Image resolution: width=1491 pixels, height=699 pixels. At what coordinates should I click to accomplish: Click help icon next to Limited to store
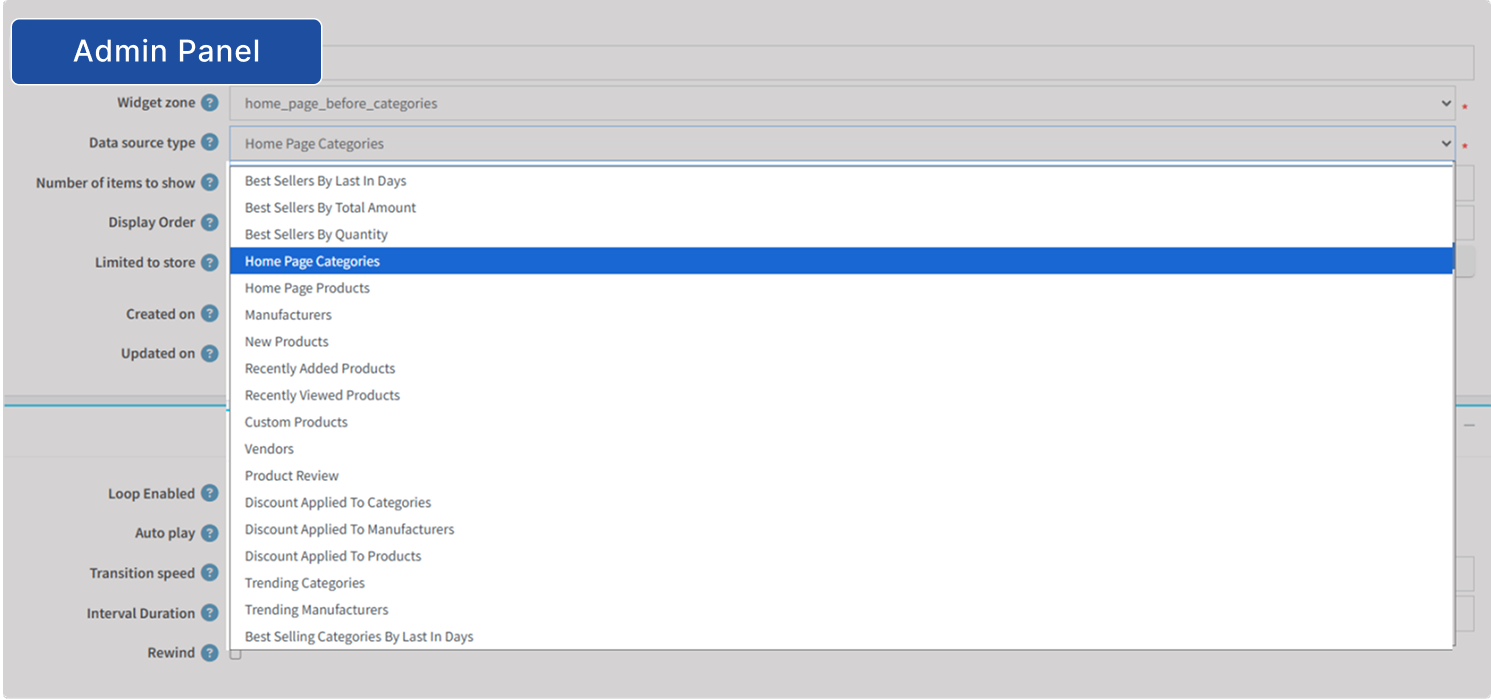209,263
